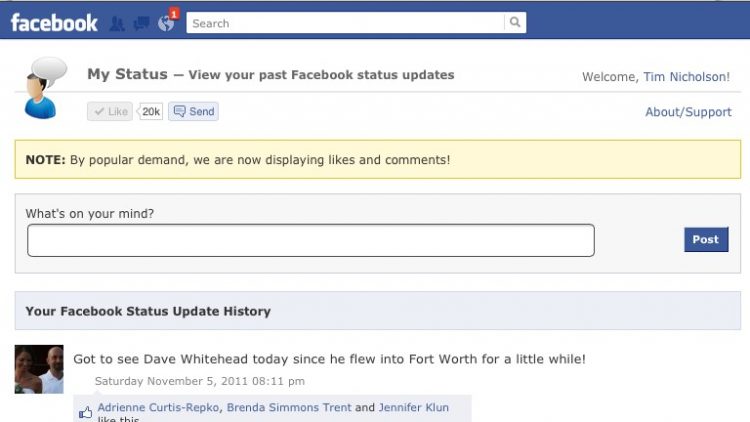
Task: Click the My Status app avatar icon
Action: 44,88
